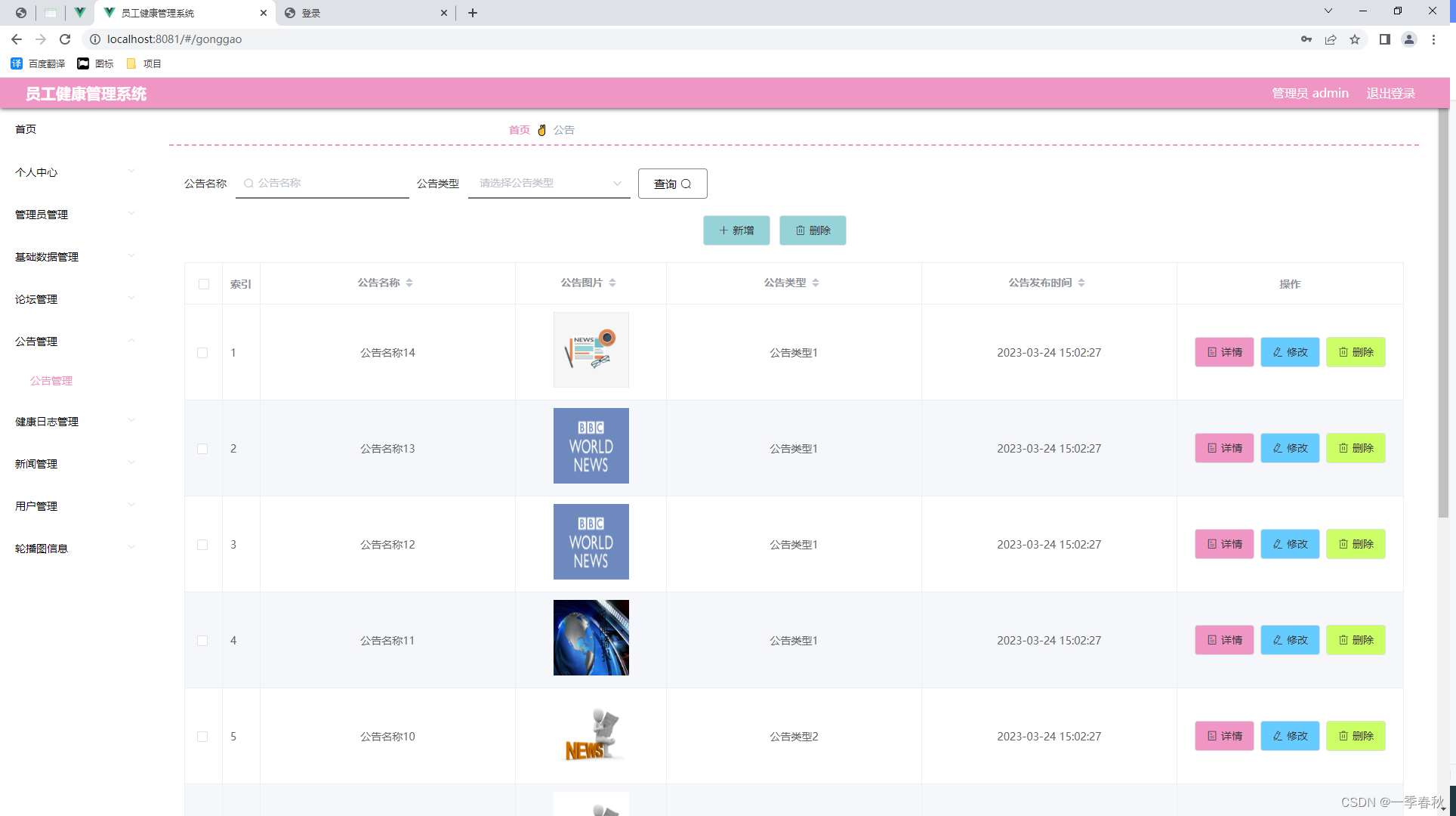Click the 退出登录 link in the header
The height and width of the screenshot is (816, 1456).
pyautogui.click(x=1390, y=93)
